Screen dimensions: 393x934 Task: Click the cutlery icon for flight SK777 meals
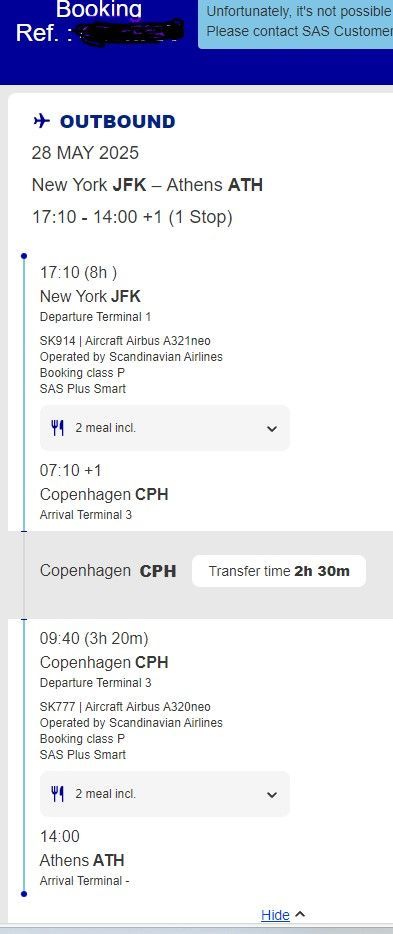point(57,793)
